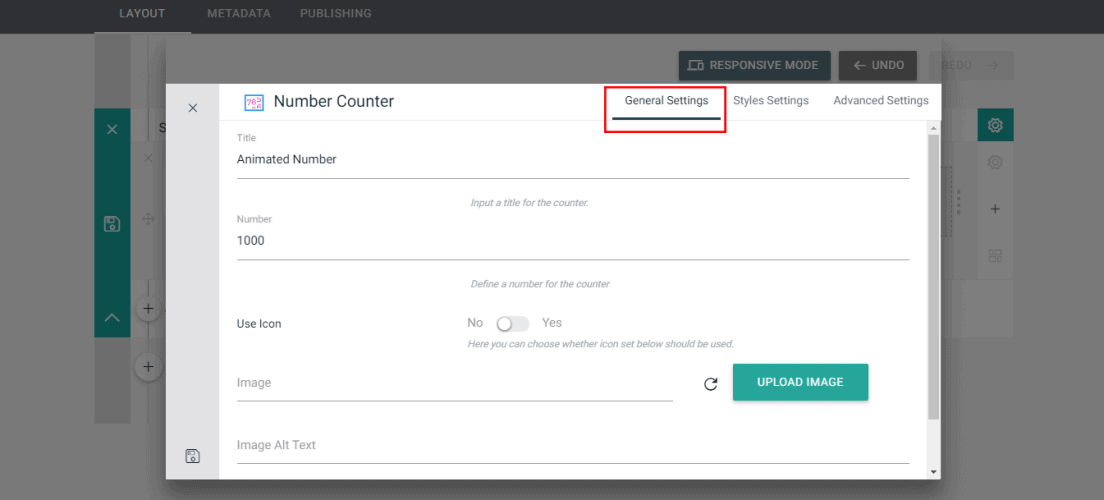Click the grid layout icon on the right

995,256
